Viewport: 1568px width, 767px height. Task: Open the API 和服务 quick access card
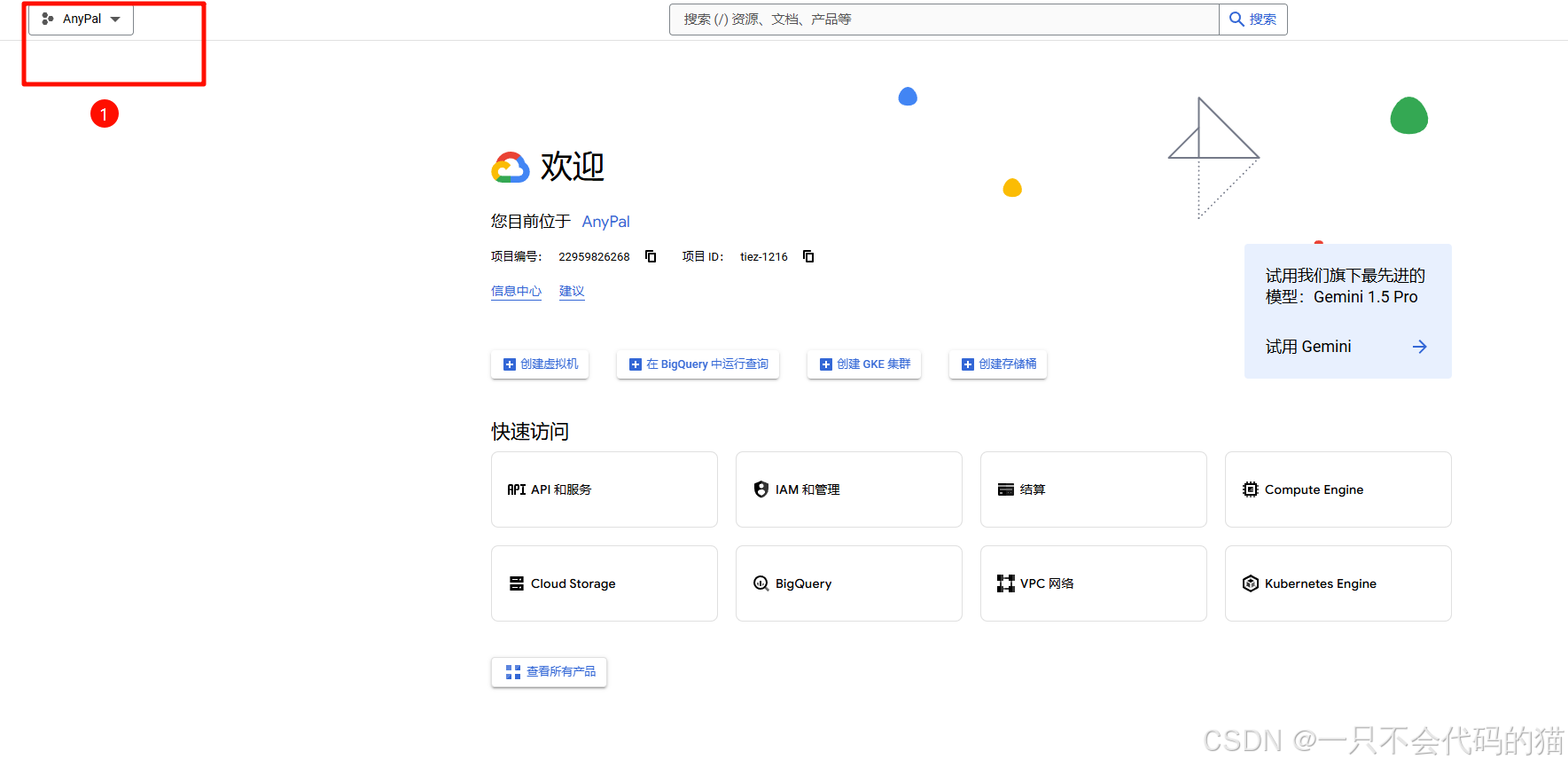605,489
